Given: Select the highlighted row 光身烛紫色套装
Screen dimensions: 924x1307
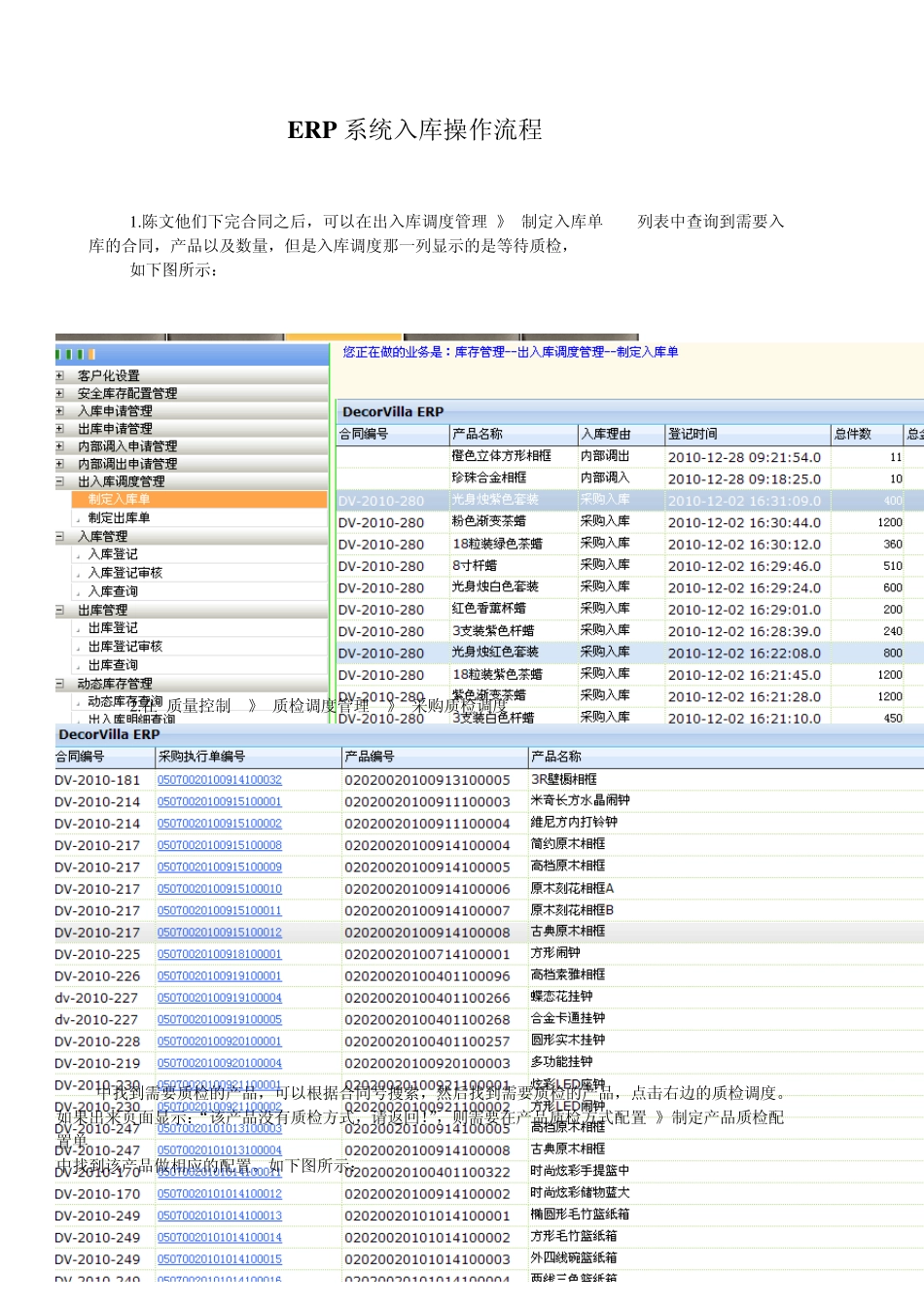Looking at the screenshot, I should tap(630, 500).
